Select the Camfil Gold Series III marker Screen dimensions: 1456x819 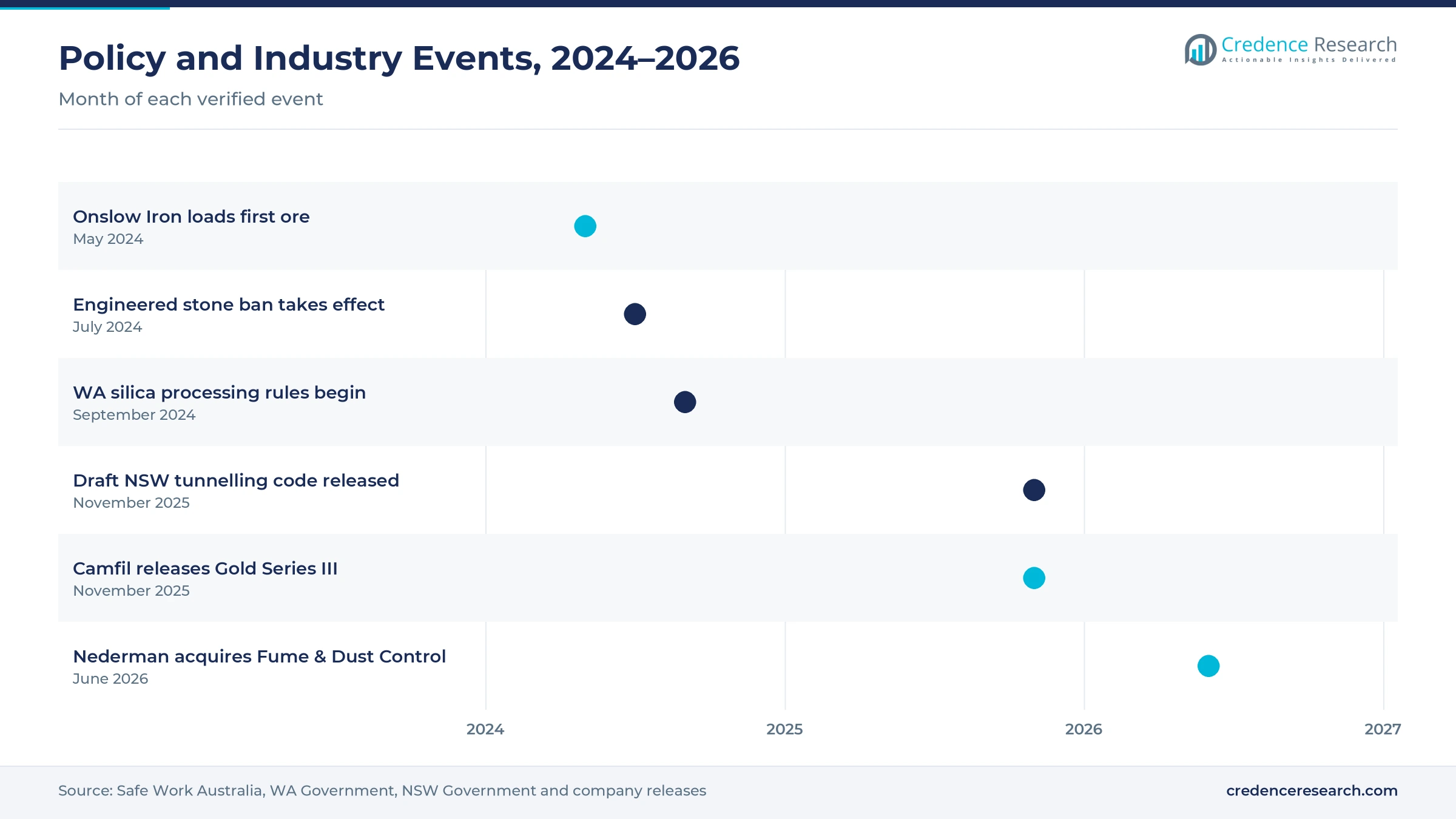[1034, 578]
